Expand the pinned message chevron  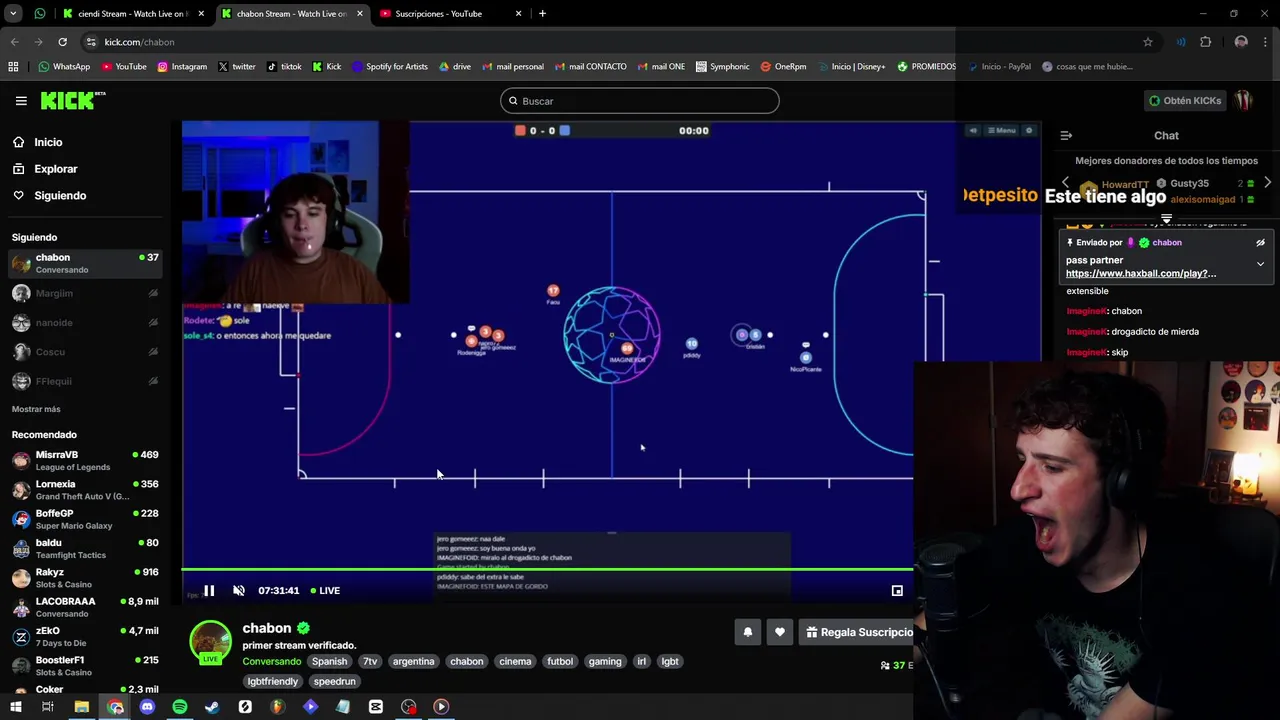(1260, 264)
